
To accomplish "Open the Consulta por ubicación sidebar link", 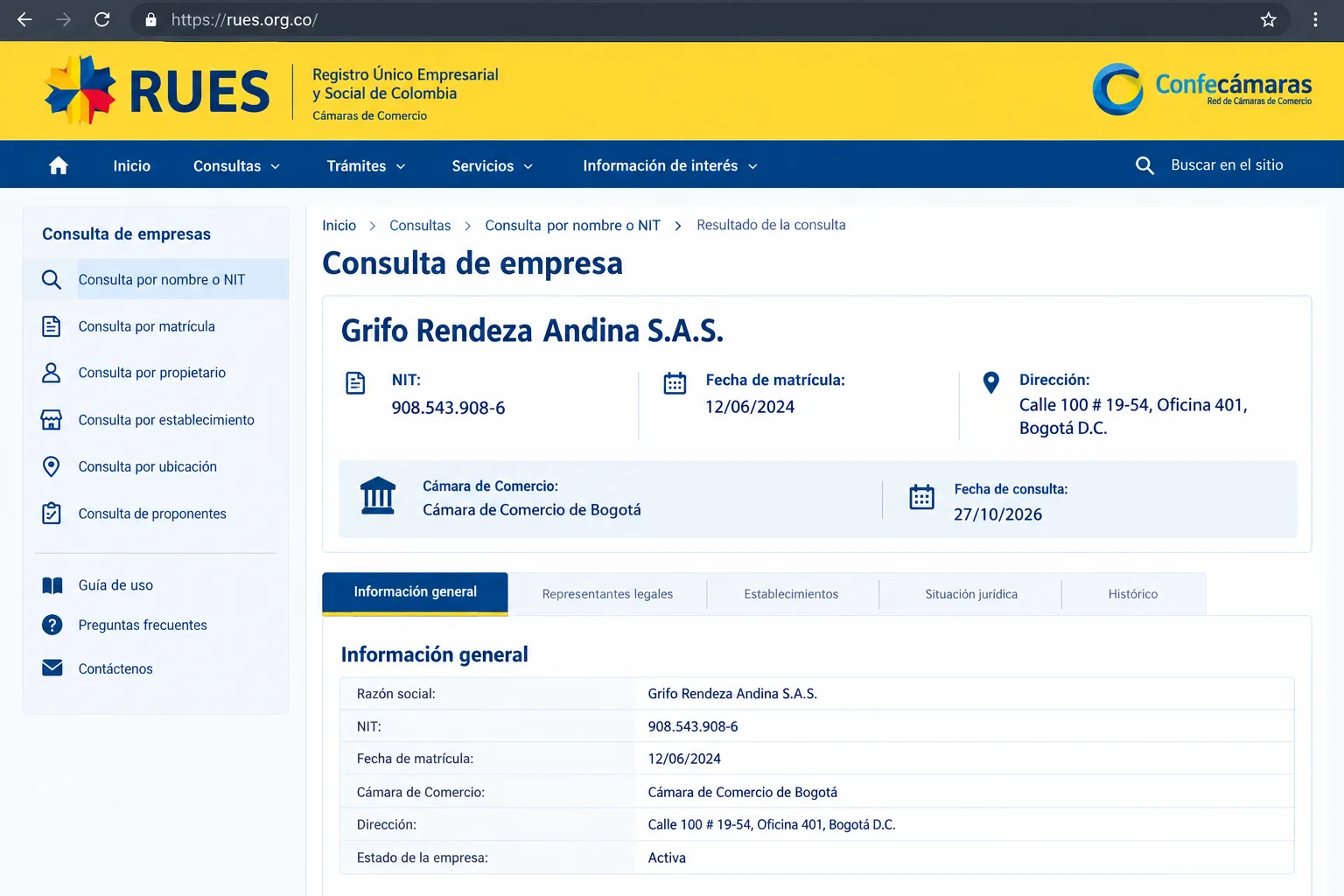I will point(148,466).
